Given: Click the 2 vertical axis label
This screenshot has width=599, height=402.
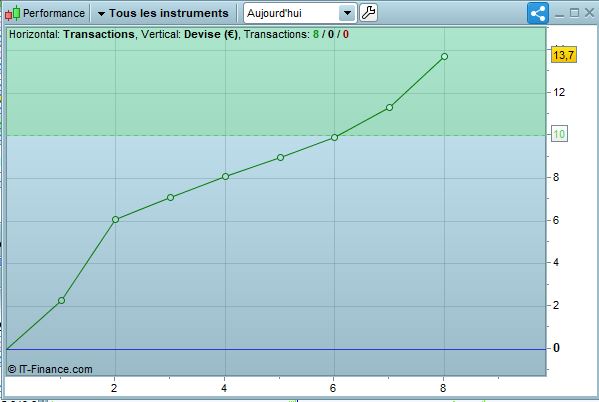Looking at the screenshot, I should (x=556, y=305).
